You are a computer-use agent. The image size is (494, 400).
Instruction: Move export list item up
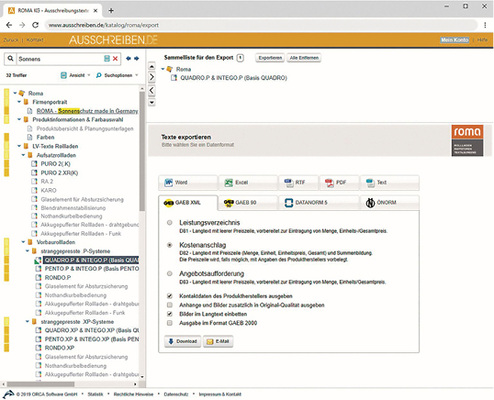152,66
